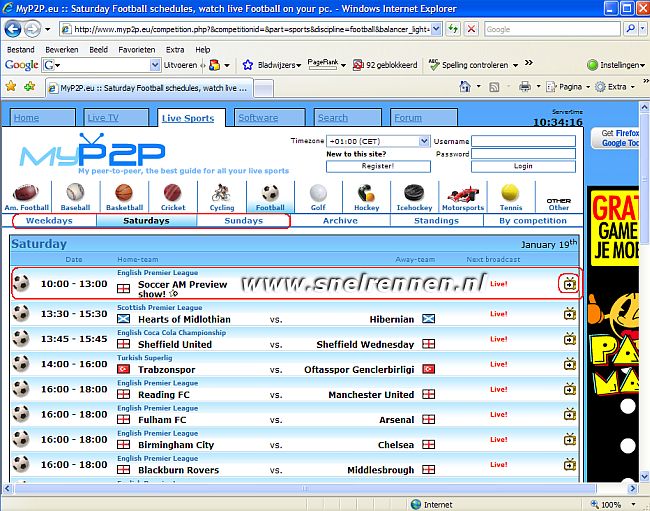Viewport: 650px width, 511px height.
Task: Click the Chelsea away-team name
Action: [x=396, y=445]
